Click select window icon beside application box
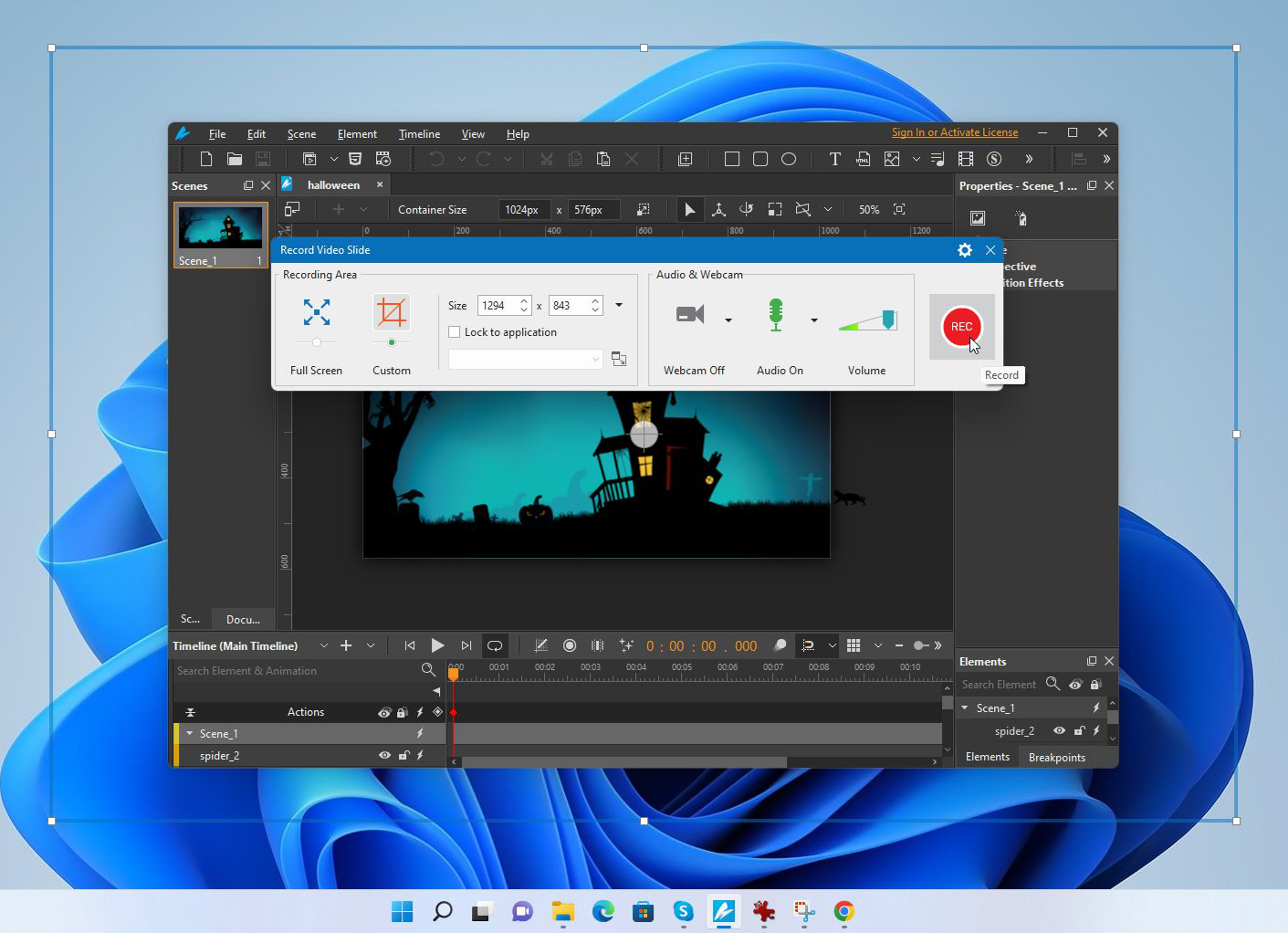The width and height of the screenshot is (1288, 933). tap(619, 359)
